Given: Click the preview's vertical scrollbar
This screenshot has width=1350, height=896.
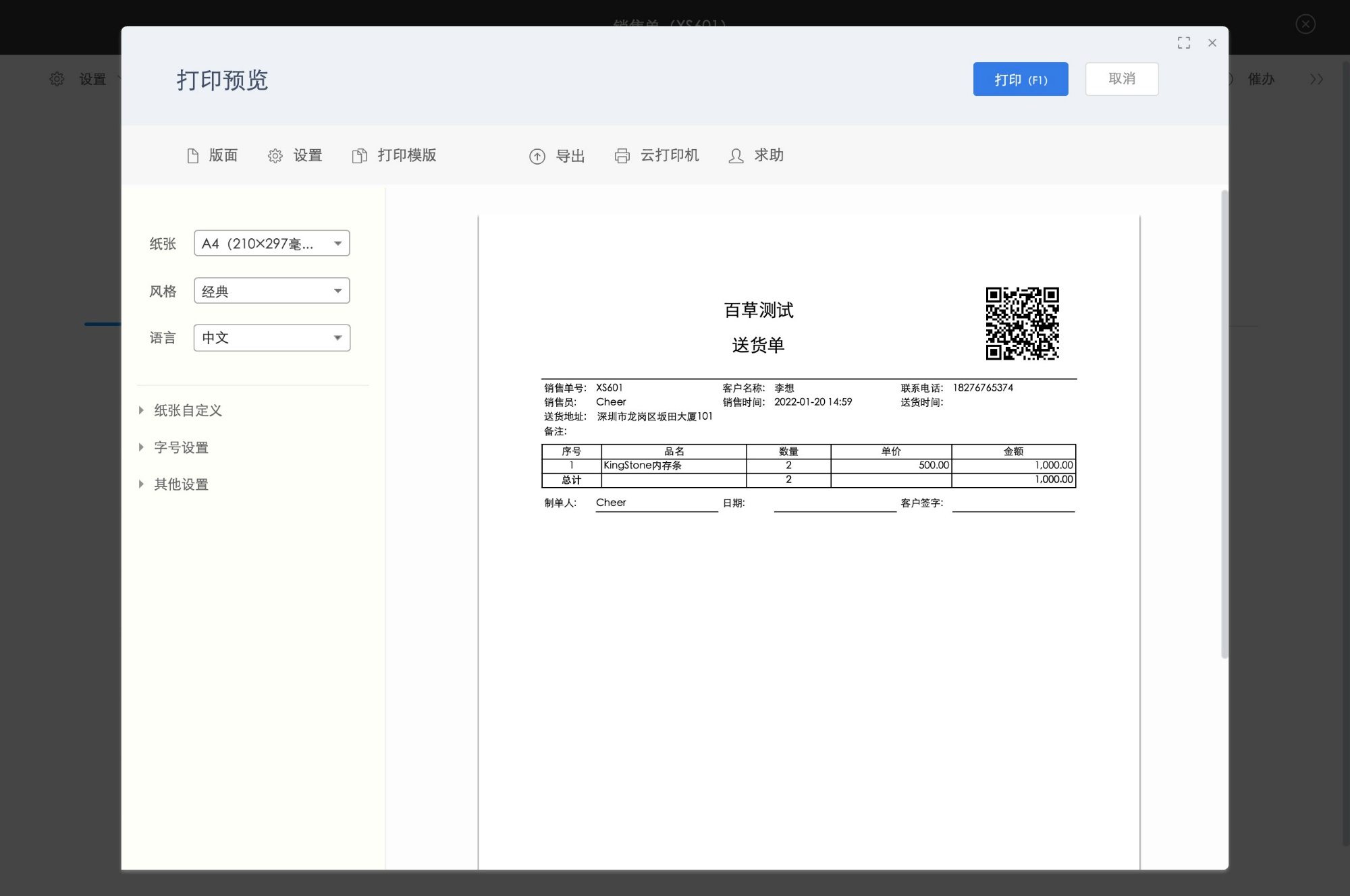Looking at the screenshot, I should (x=1224, y=424).
